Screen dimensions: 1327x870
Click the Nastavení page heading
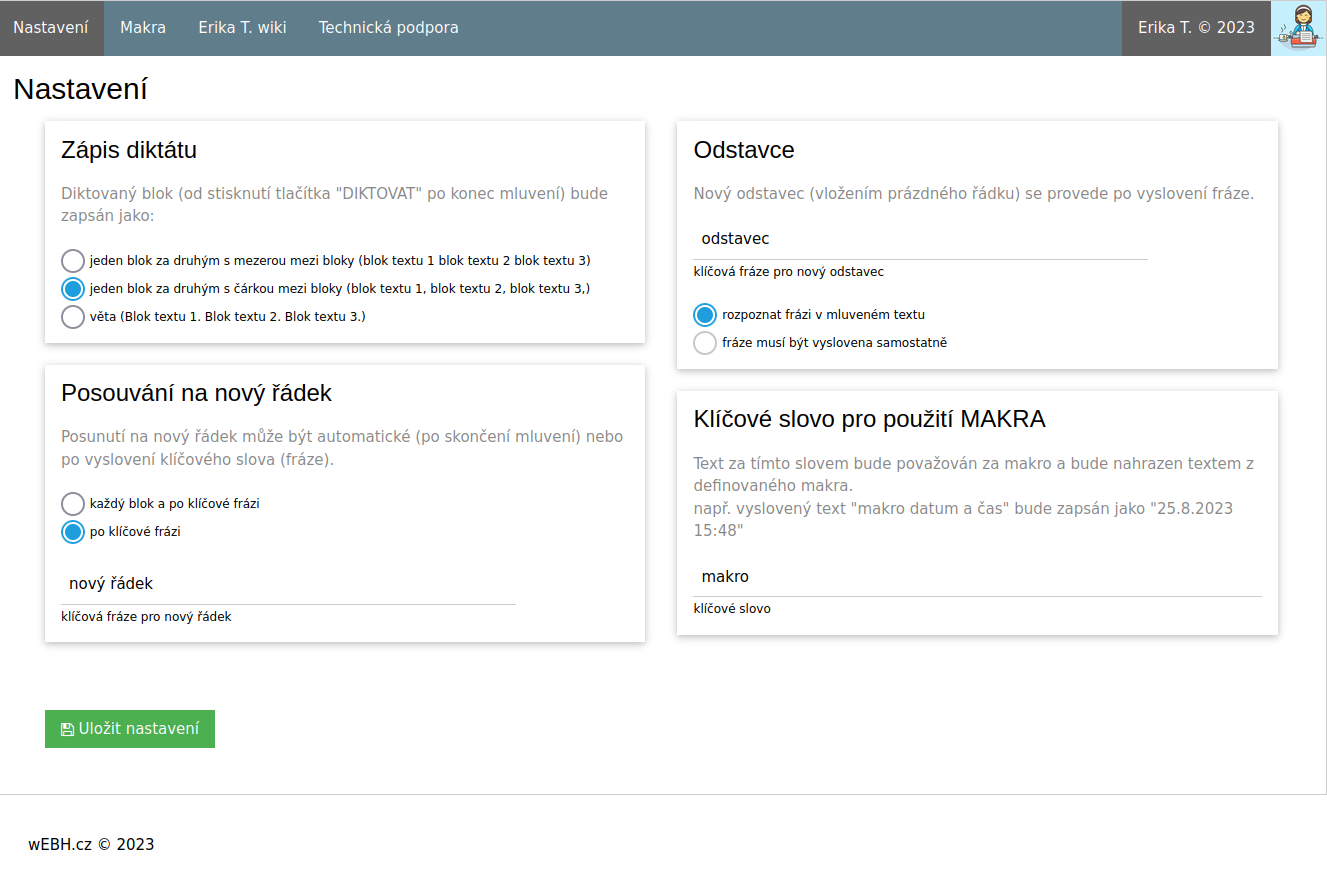pyautogui.click(x=80, y=89)
